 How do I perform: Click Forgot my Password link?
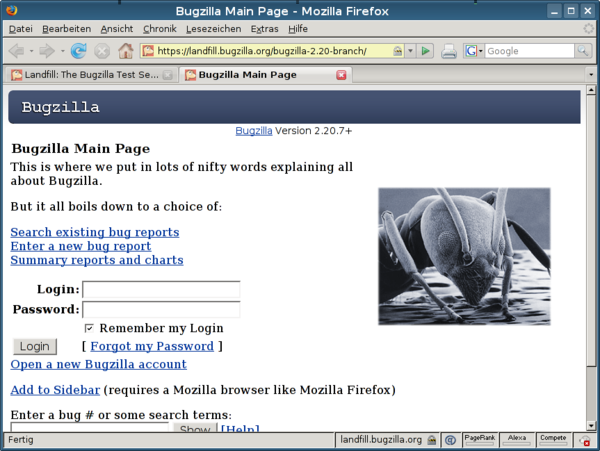[152, 346]
